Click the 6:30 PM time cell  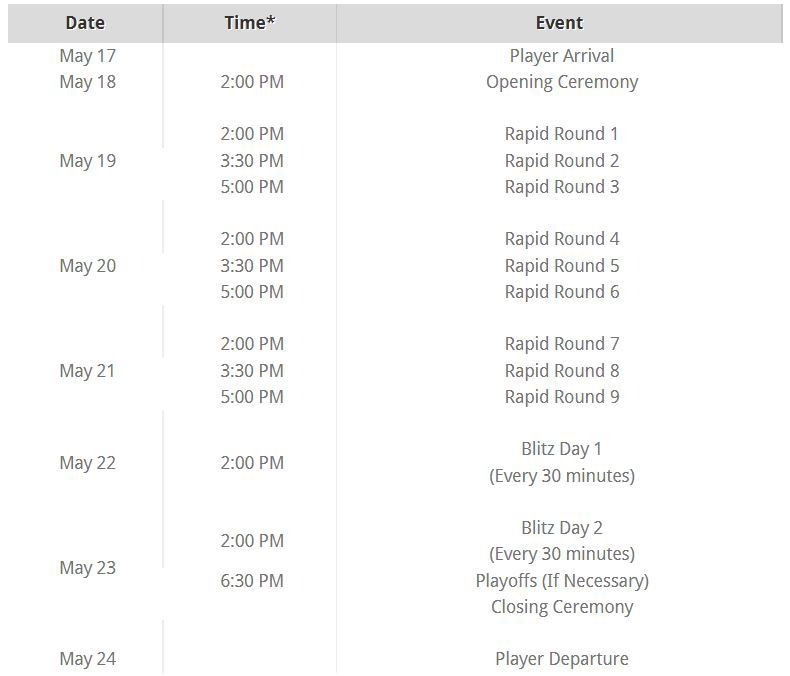click(252, 581)
